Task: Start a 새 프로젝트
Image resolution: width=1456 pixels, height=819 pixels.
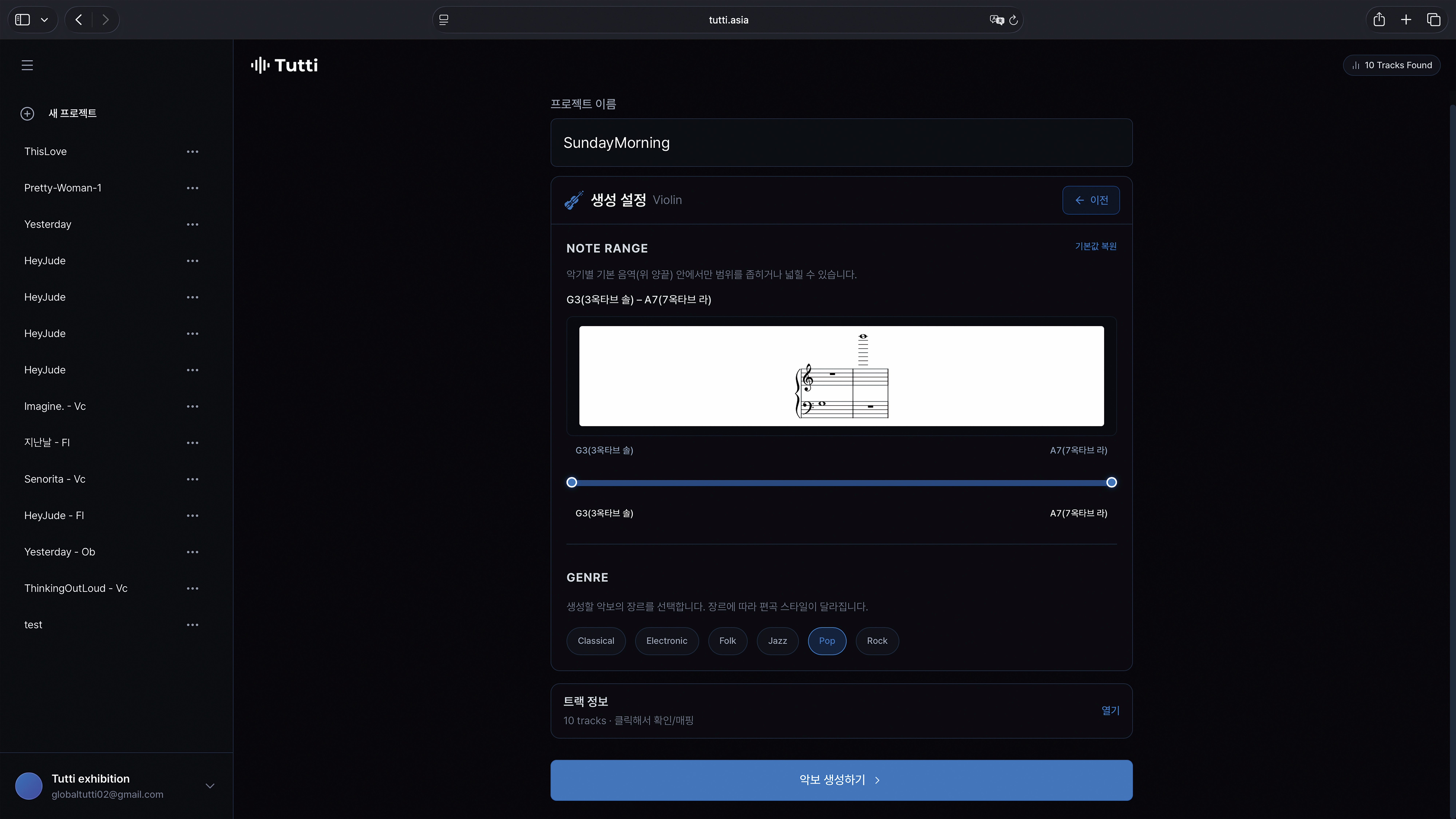Action: pyautogui.click(x=72, y=114)
